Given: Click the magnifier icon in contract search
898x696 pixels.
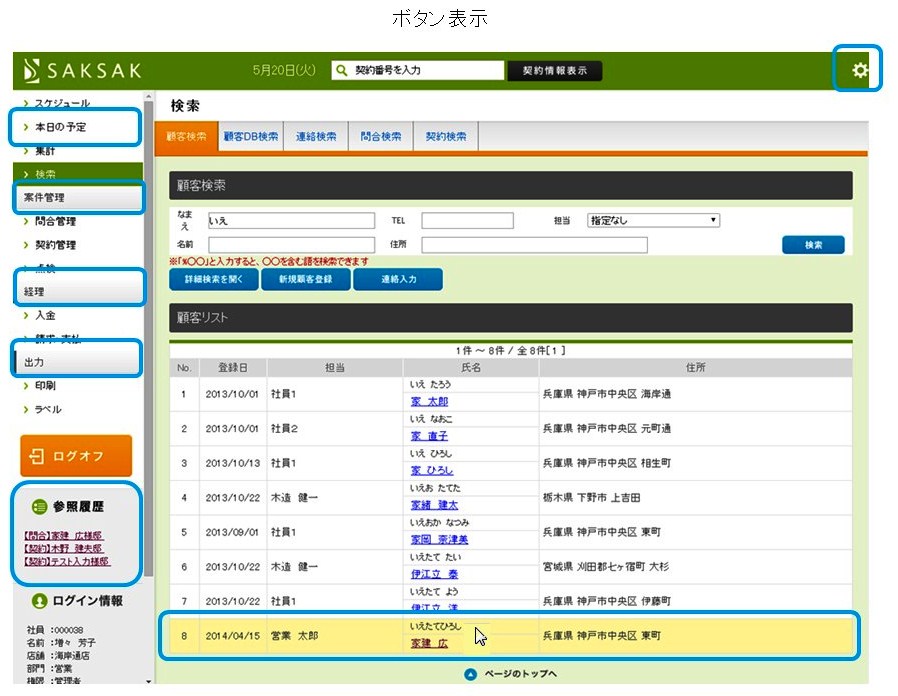Looking at the screenshot, I should click(x=341, y=70).
